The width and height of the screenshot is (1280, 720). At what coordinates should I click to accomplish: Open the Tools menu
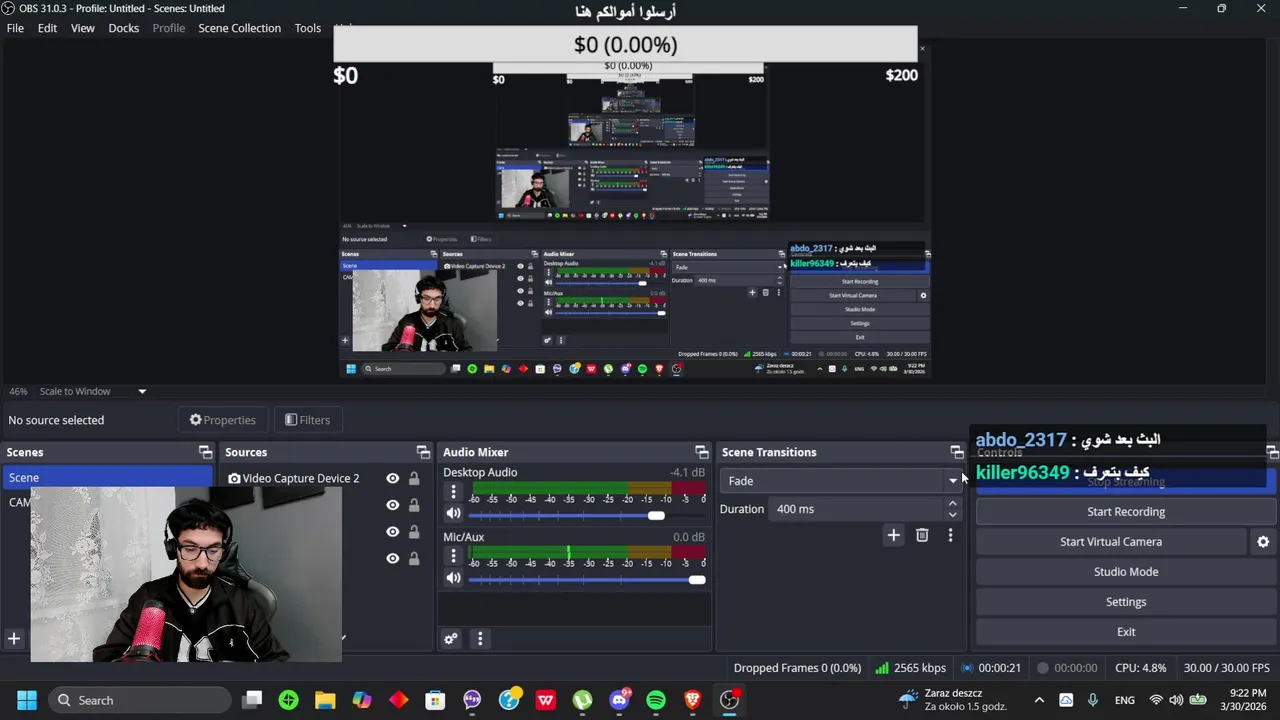pyautogui.click(x=308, y=28)
